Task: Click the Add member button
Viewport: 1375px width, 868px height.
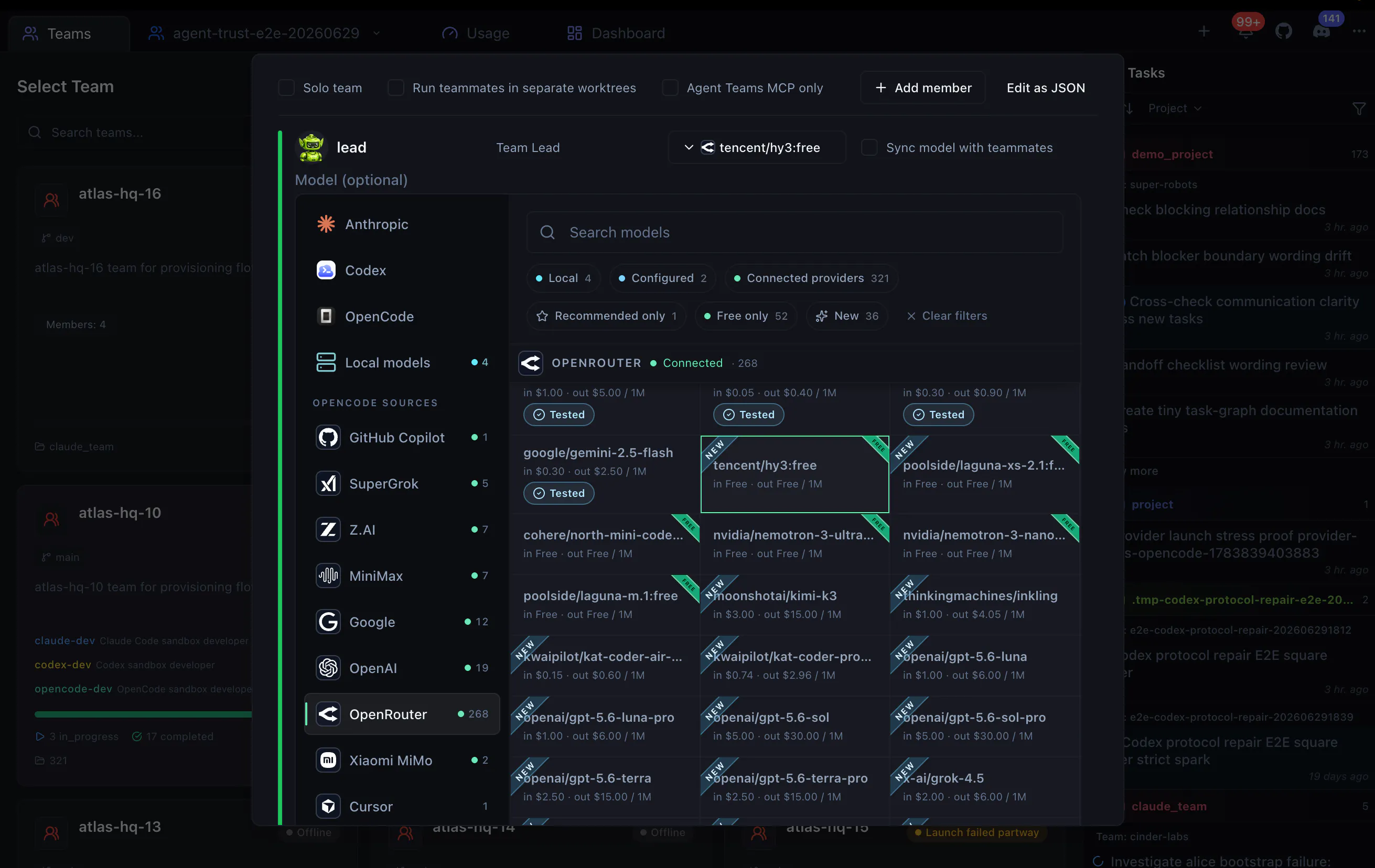Action: click(x=923, y=88)
